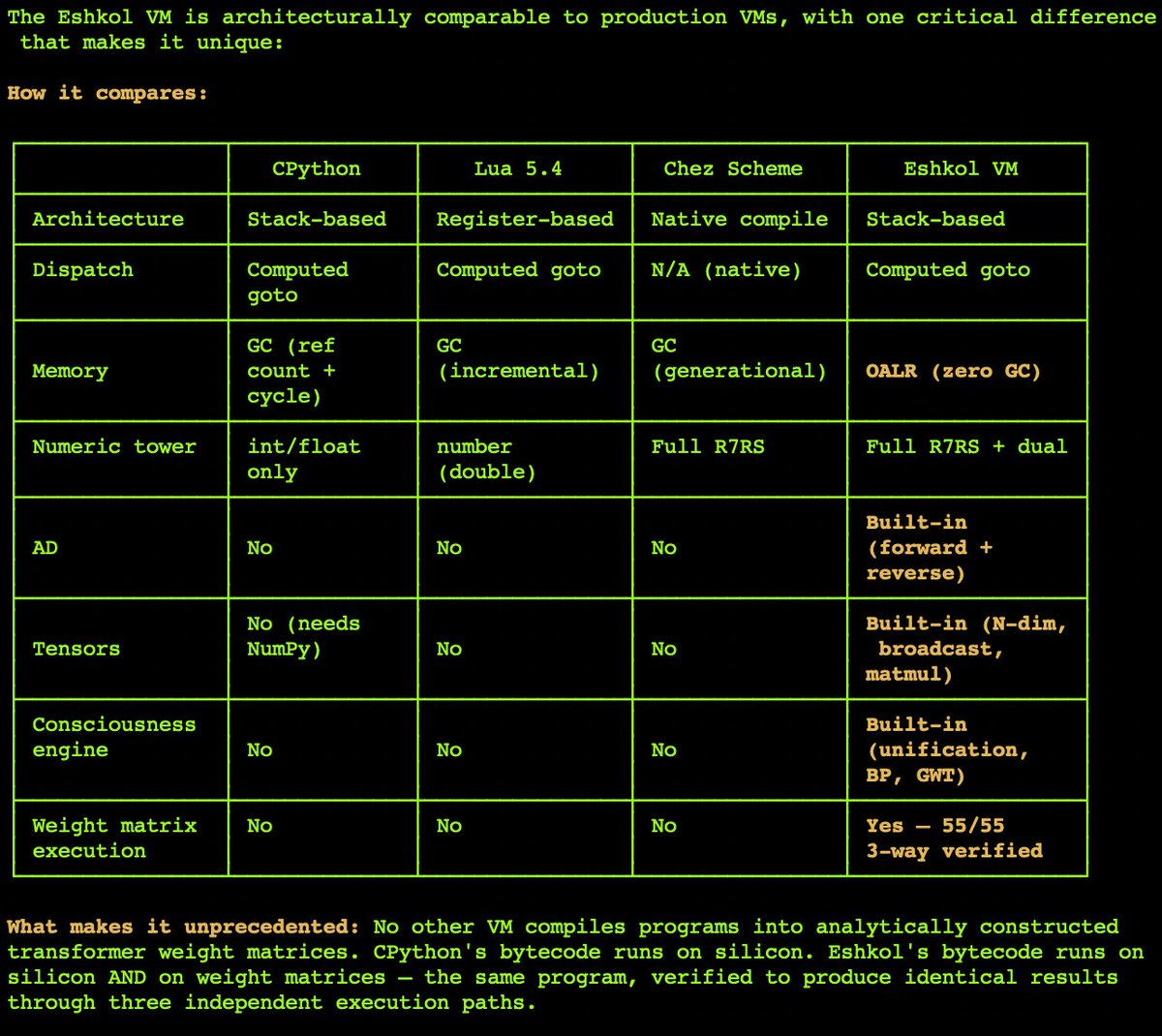Select the 'Chez Scheme' column header
1162x1036 pixels.
(x=733, y=168)
